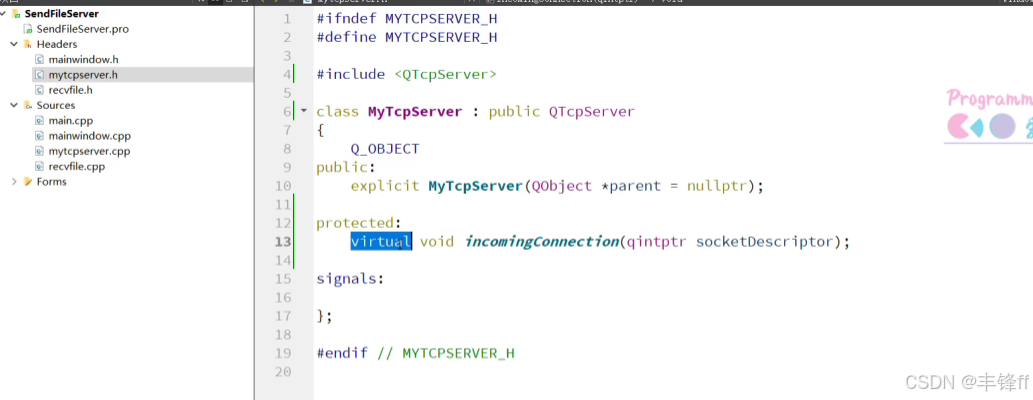Click 'class' keyword on line 6
Image resolution: width=1033 pixels, height=400 pixels.
pyautogui.click(x=337, y=111)
